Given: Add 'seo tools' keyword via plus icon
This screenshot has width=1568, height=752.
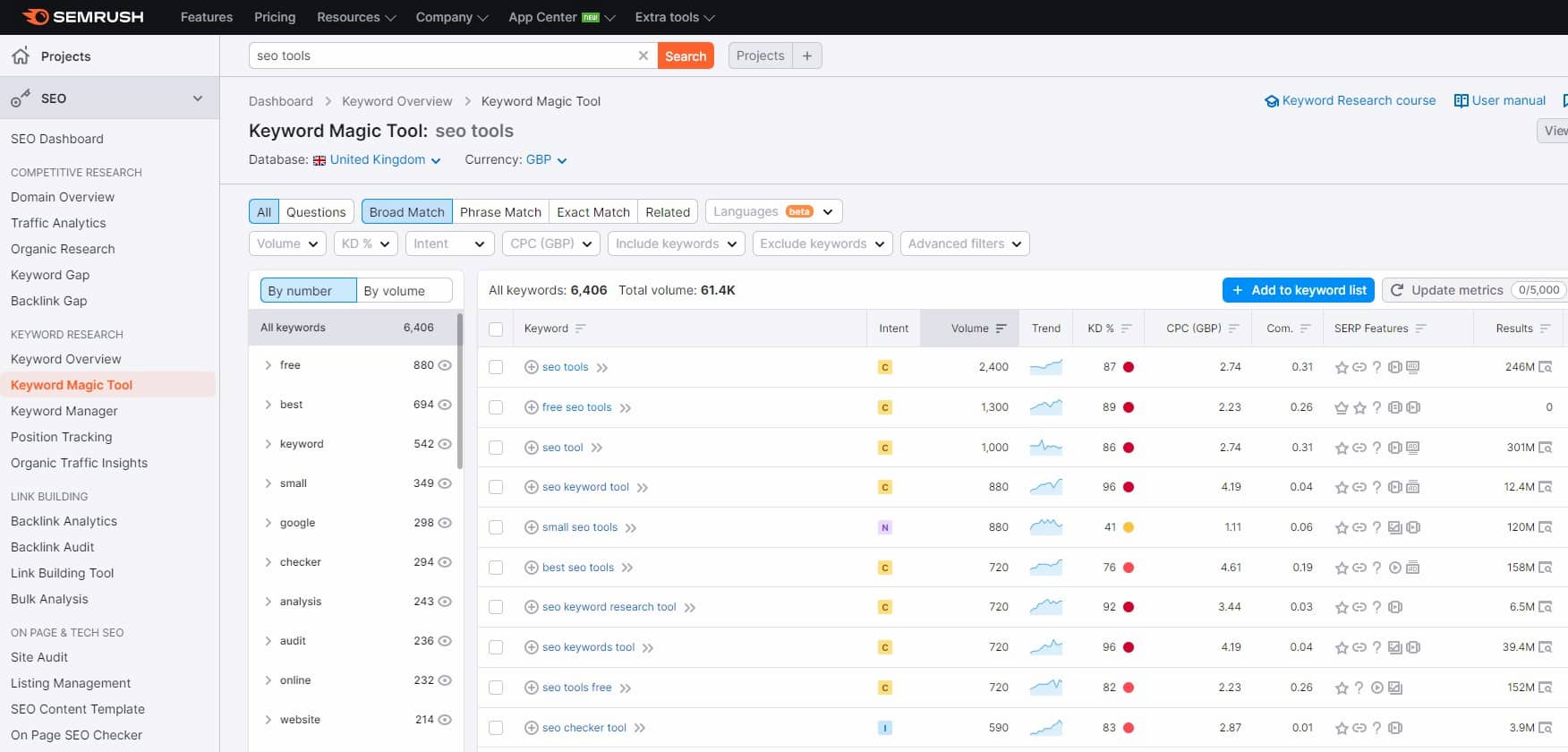Looking at the screenshot, I should 531,367.
